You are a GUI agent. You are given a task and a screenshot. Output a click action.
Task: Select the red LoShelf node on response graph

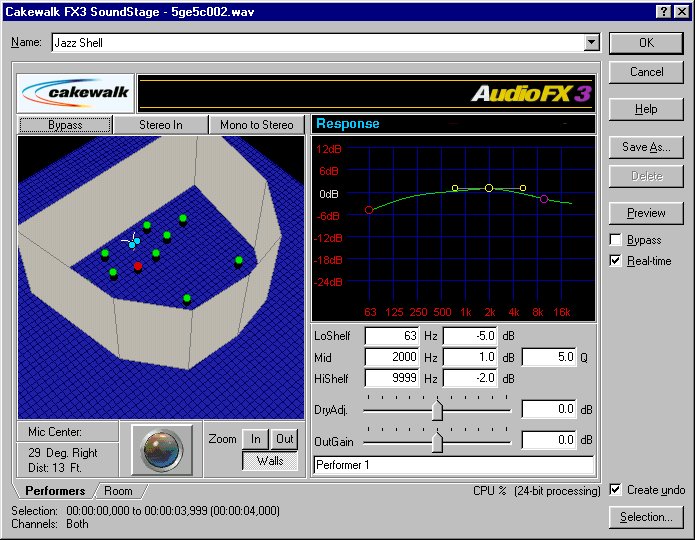point(369,210)
